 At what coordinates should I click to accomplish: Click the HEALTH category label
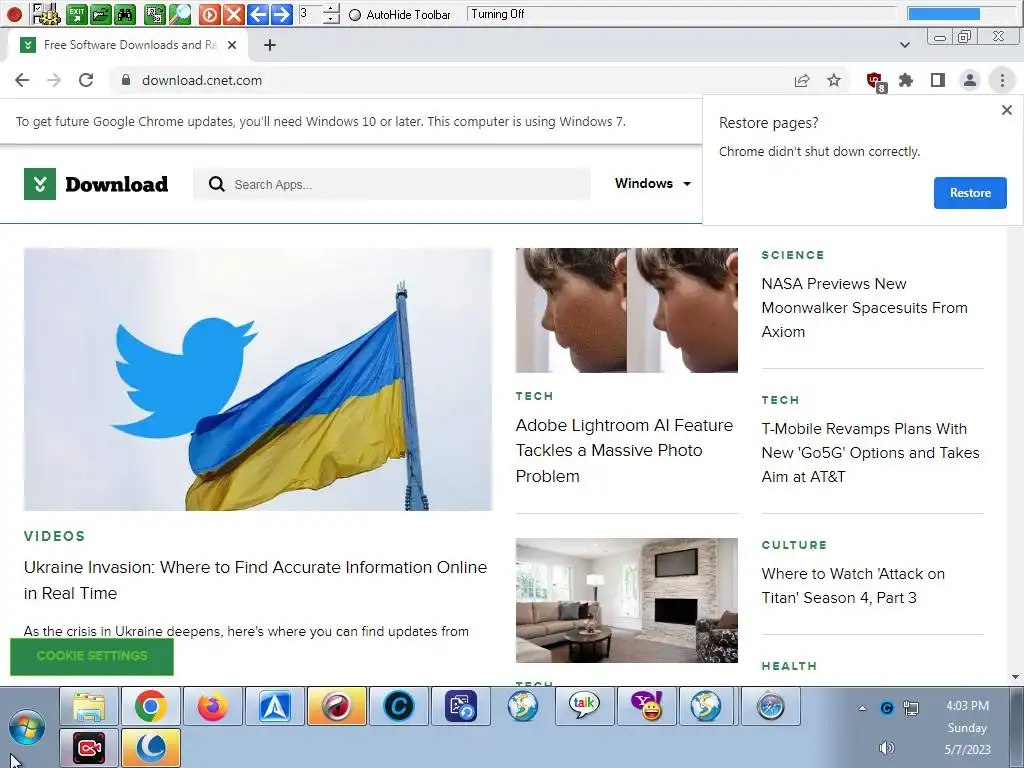789,666
